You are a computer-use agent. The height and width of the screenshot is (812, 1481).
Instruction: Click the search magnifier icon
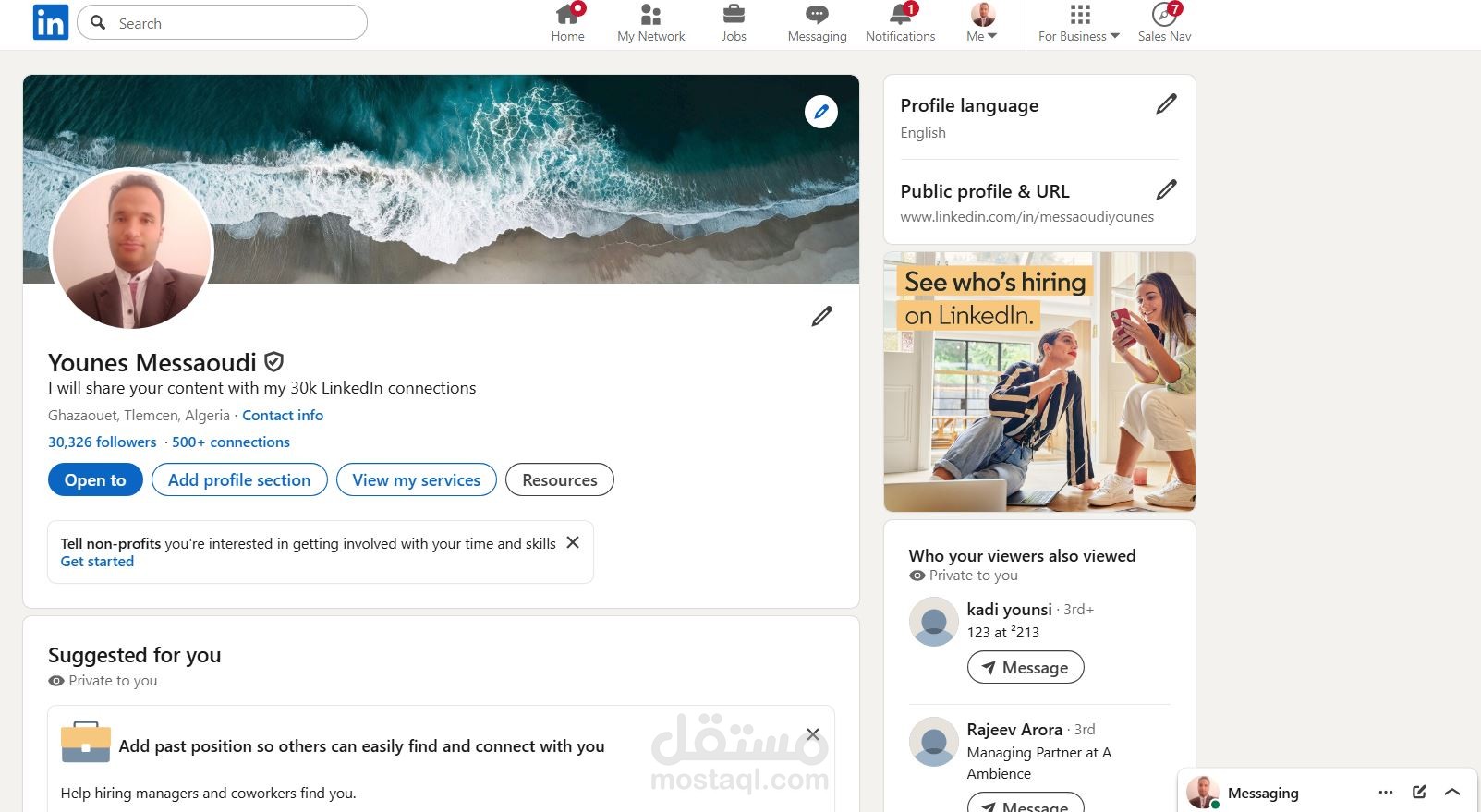[x=99, y=22]
